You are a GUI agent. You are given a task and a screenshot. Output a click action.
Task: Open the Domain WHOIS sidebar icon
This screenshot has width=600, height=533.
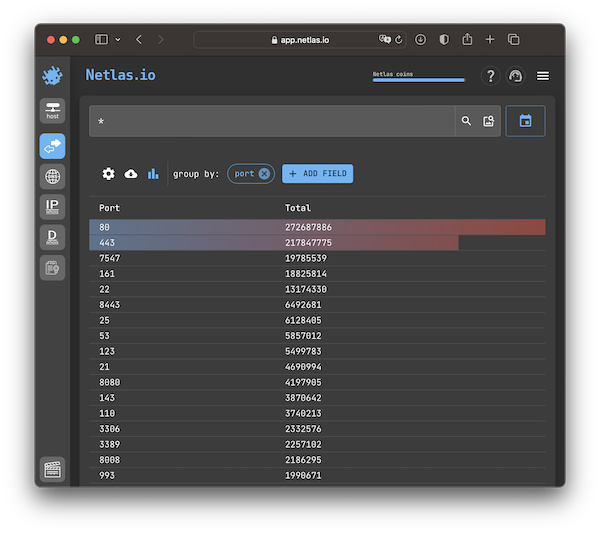[52, 237]
